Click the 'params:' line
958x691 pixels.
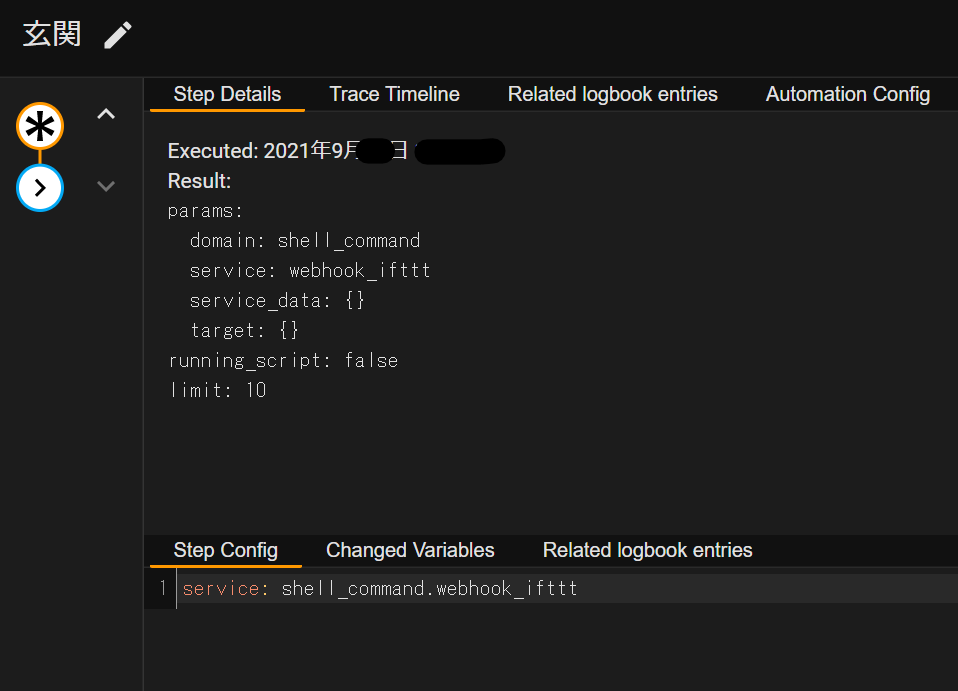click(205, 211)
